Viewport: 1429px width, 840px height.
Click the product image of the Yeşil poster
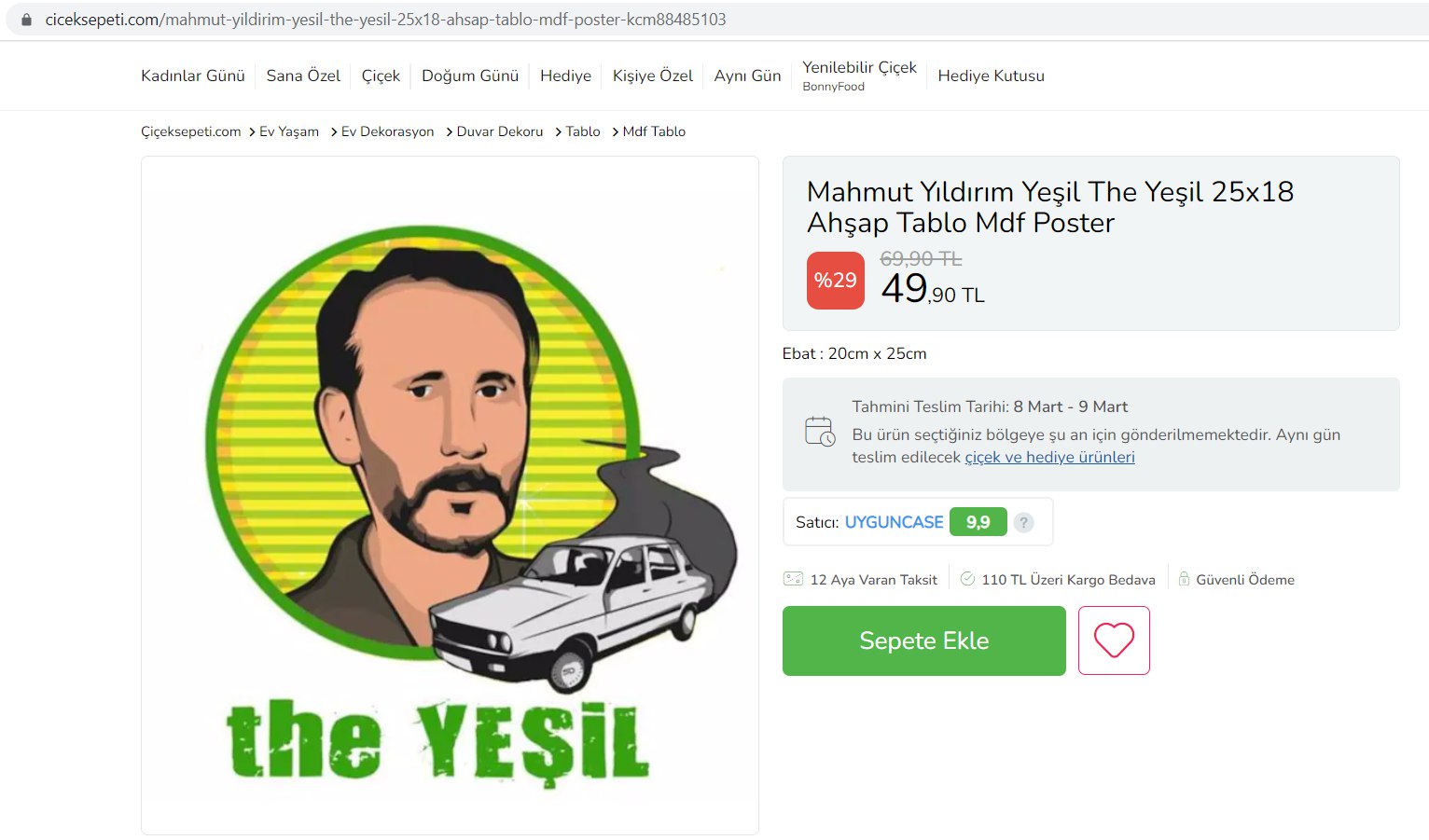(450, 495)
